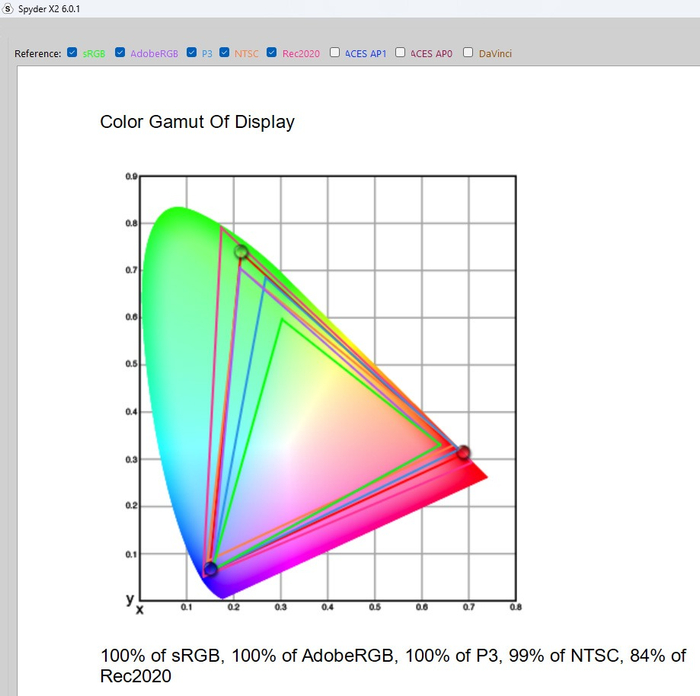Click the green primary marker on chart
700x696 pixels.
click(241, 252)
